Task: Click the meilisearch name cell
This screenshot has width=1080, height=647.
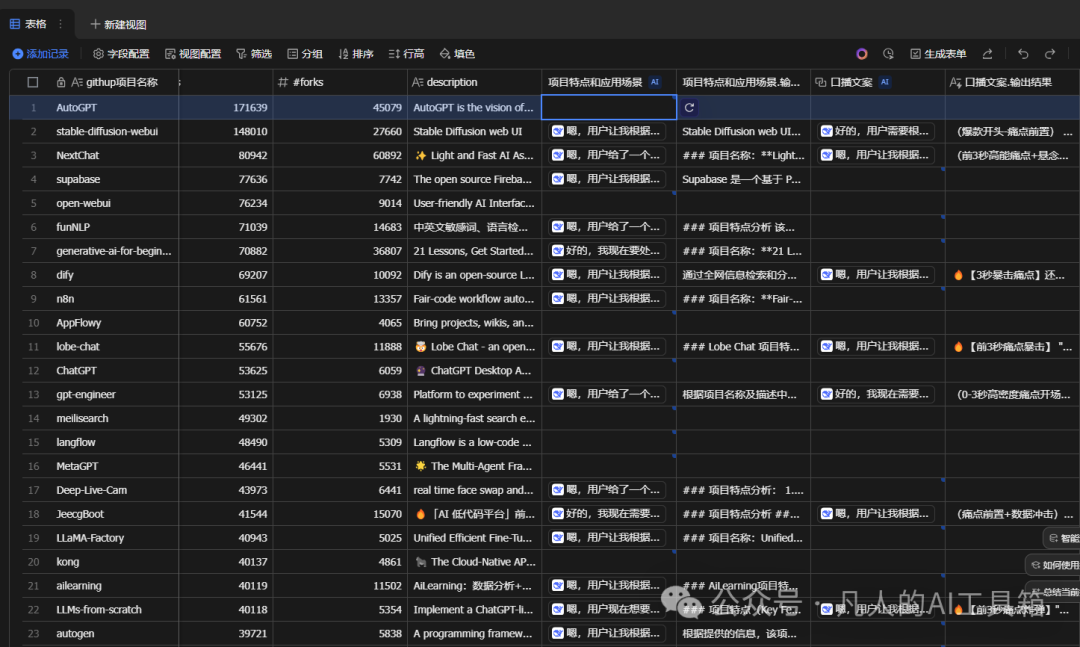Action: coord(113,418)
